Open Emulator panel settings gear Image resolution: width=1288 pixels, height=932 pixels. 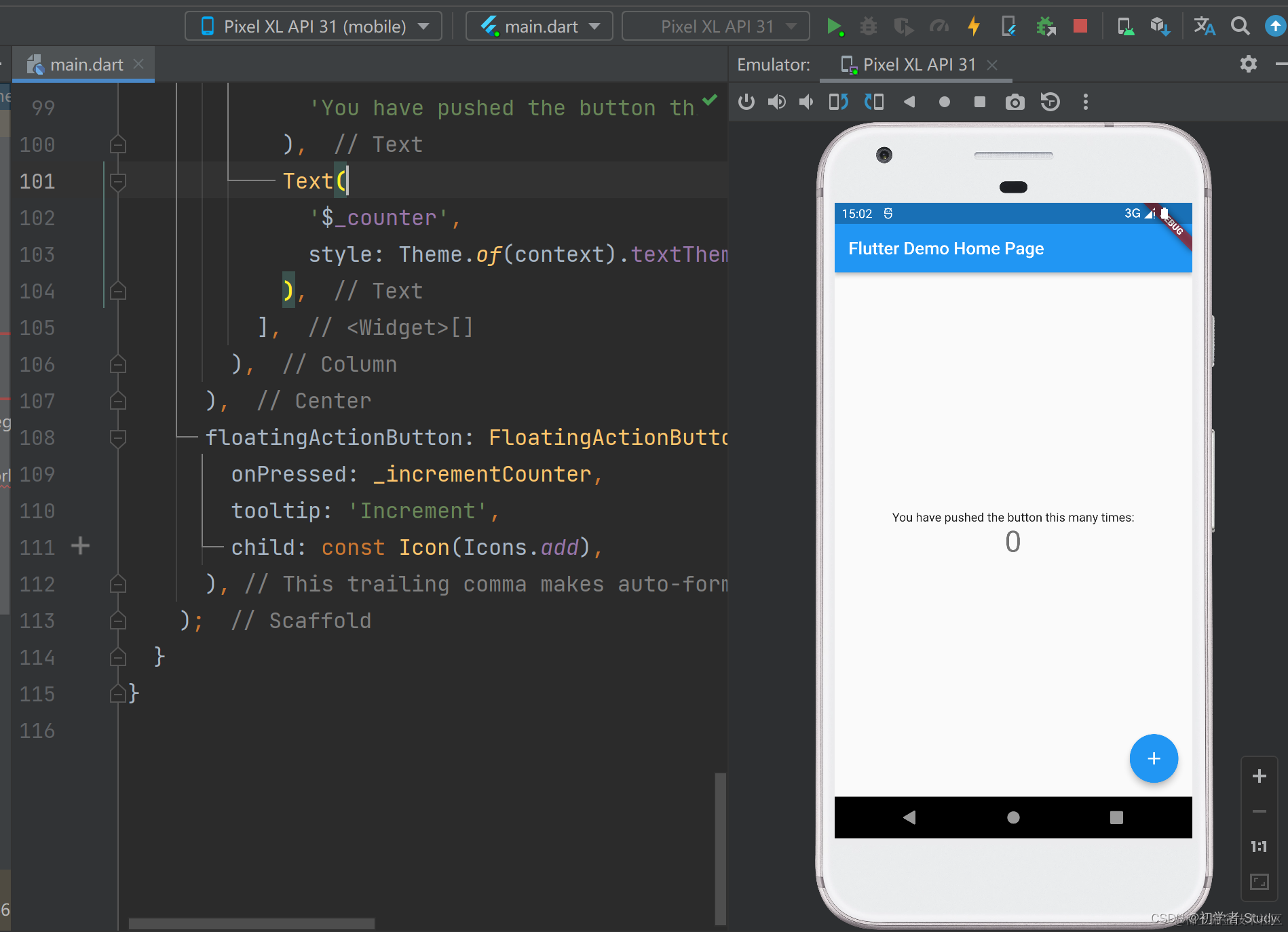click(1249, 64)
